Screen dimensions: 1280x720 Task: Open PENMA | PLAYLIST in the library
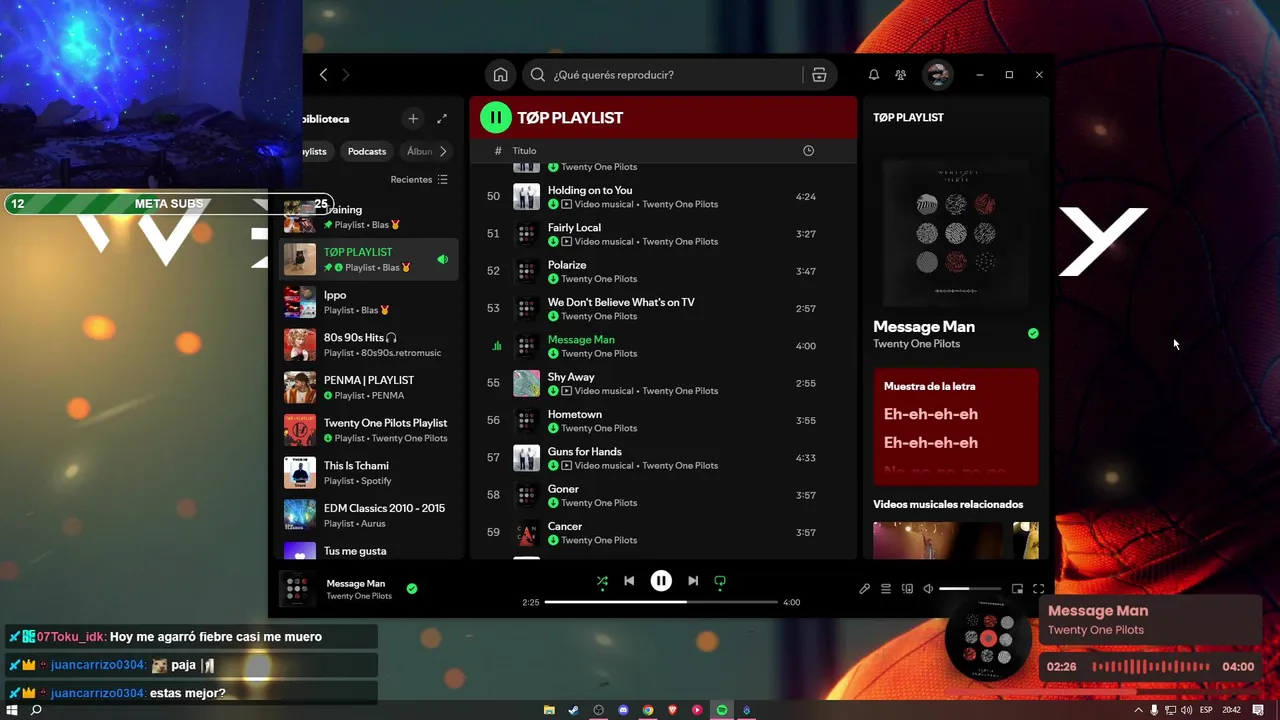(x=369, y=387)
